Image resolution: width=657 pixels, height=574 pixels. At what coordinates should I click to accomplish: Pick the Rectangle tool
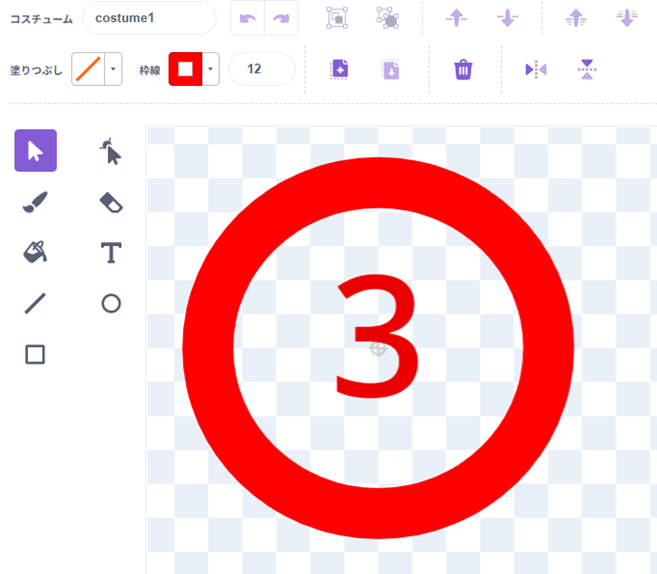tap(35, 354)
